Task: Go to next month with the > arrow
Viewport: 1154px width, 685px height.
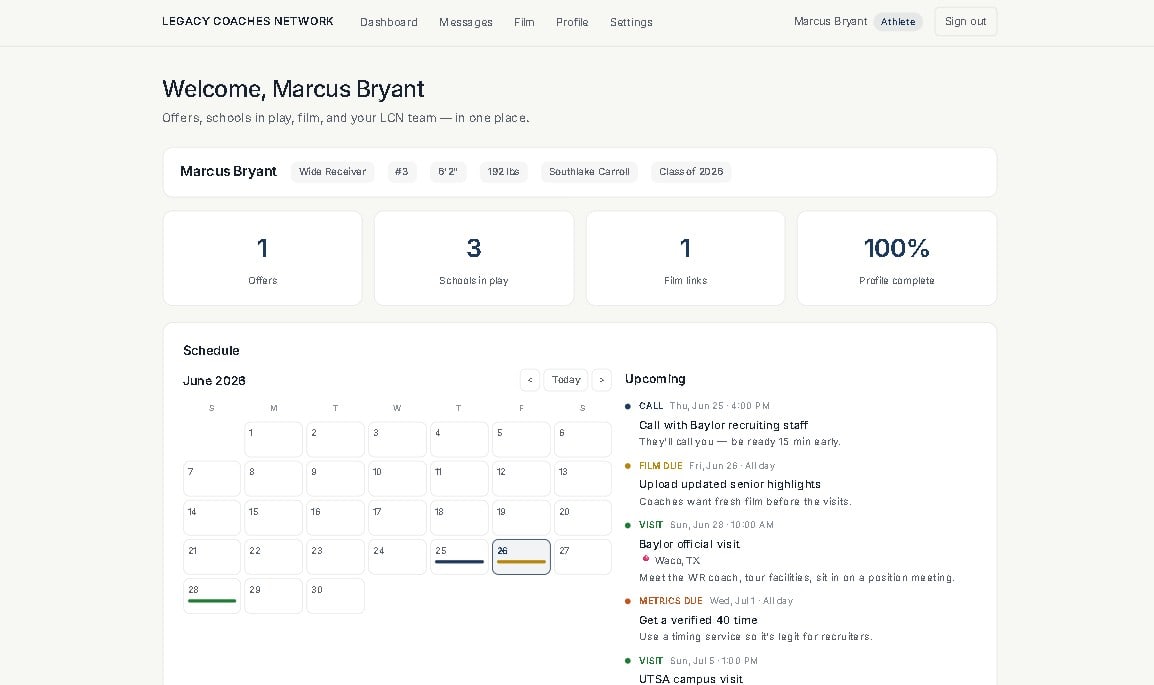Action: (601, 380)
